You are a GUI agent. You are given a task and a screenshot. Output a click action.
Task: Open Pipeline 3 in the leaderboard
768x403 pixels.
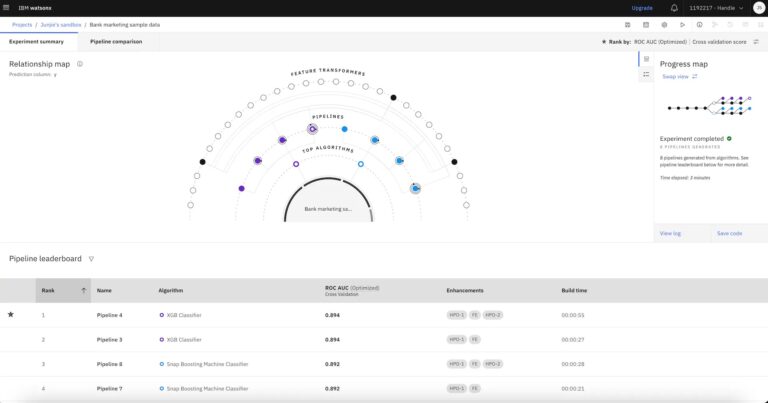(x=110, y=339)
